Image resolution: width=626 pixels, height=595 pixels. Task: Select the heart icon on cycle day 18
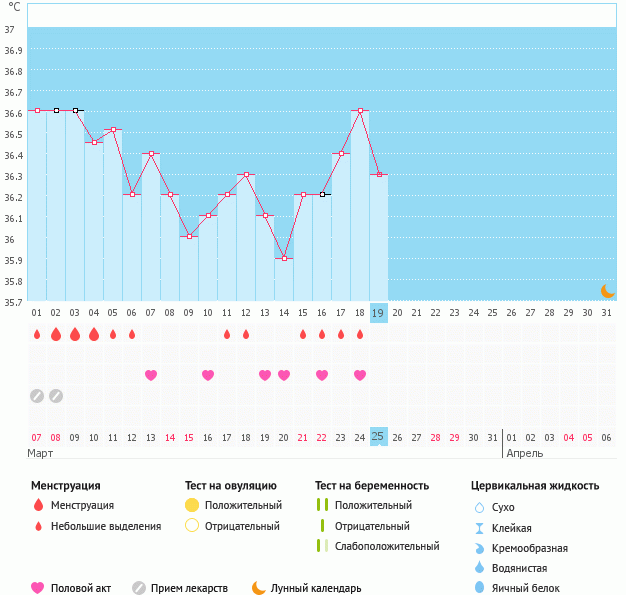click(360, 375)
